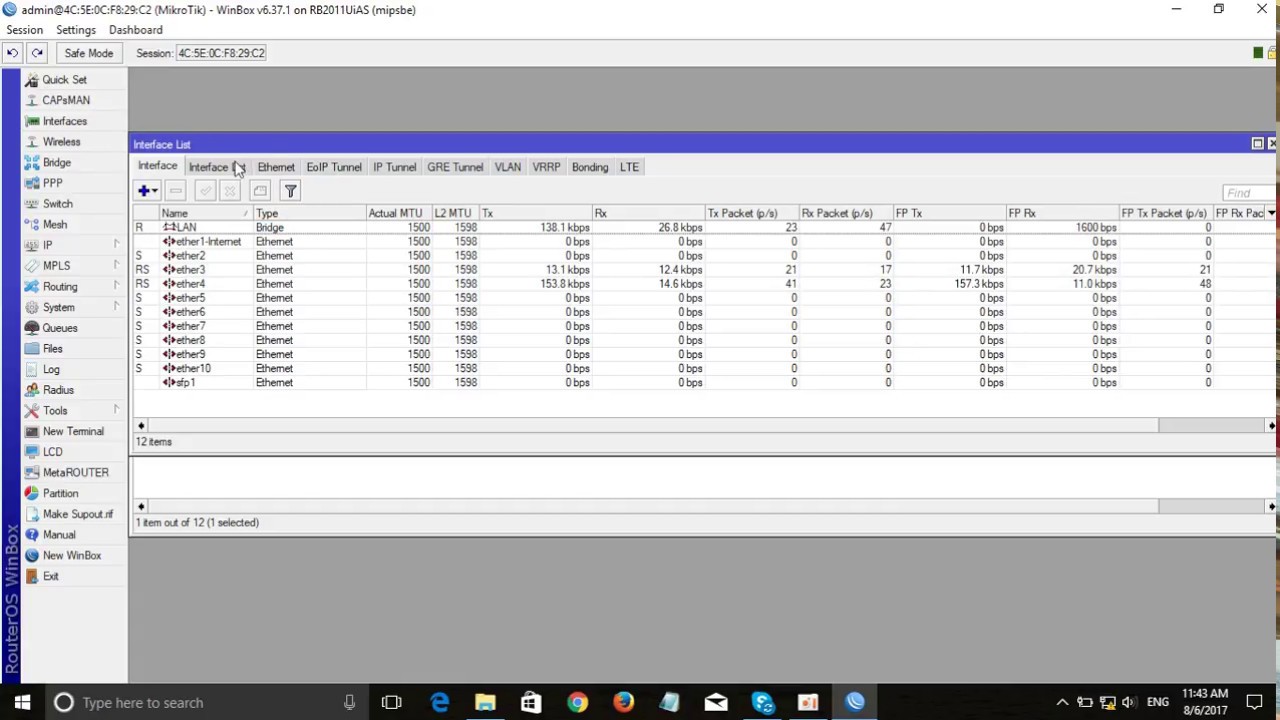The width and height of the screenshot is (1280, 720).
Task: Sort by Tx Packet (p/s) column
Action: click(x=750, y=213)
